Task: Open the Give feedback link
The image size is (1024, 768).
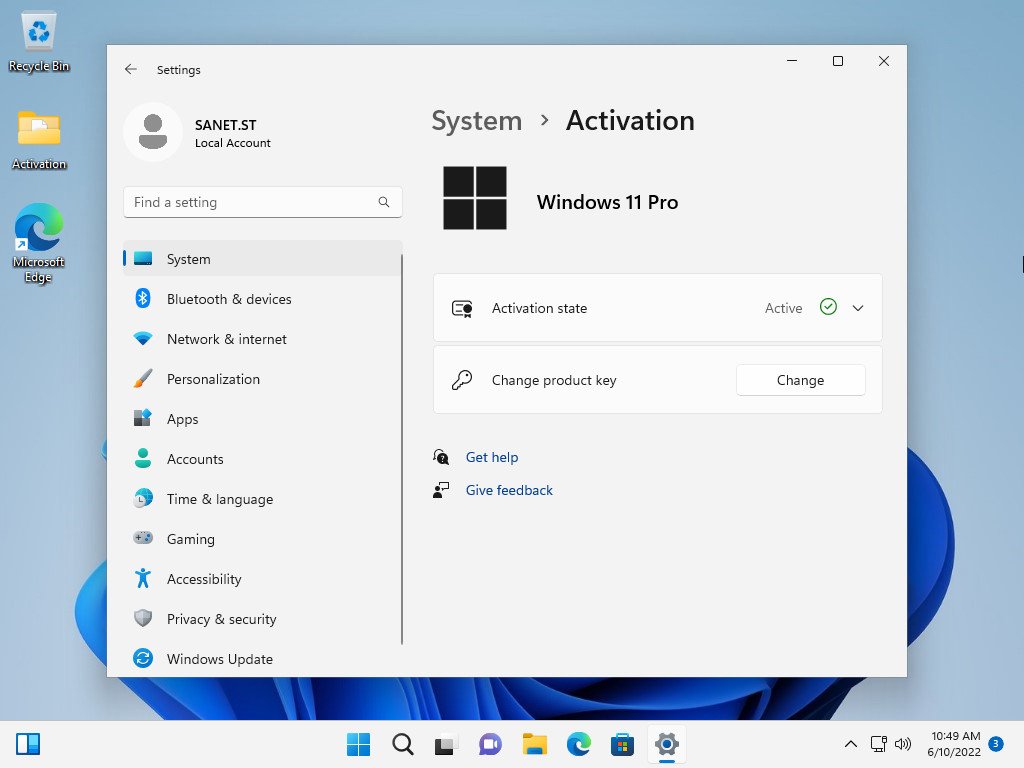Action: pyautogui.click(x=509, y=490)
